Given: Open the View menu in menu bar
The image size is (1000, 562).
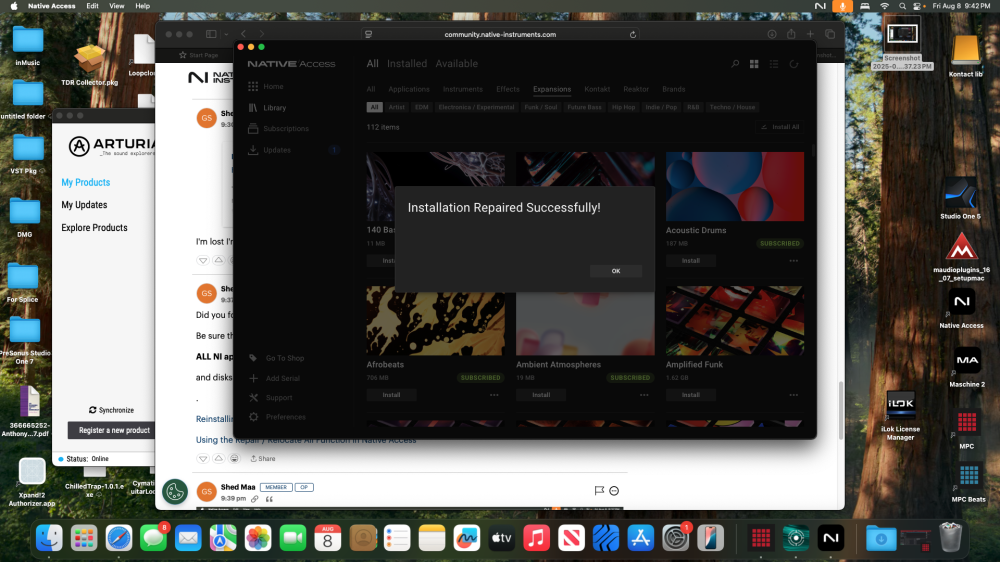Looking at the screenshot, I should tap(117, 6).
